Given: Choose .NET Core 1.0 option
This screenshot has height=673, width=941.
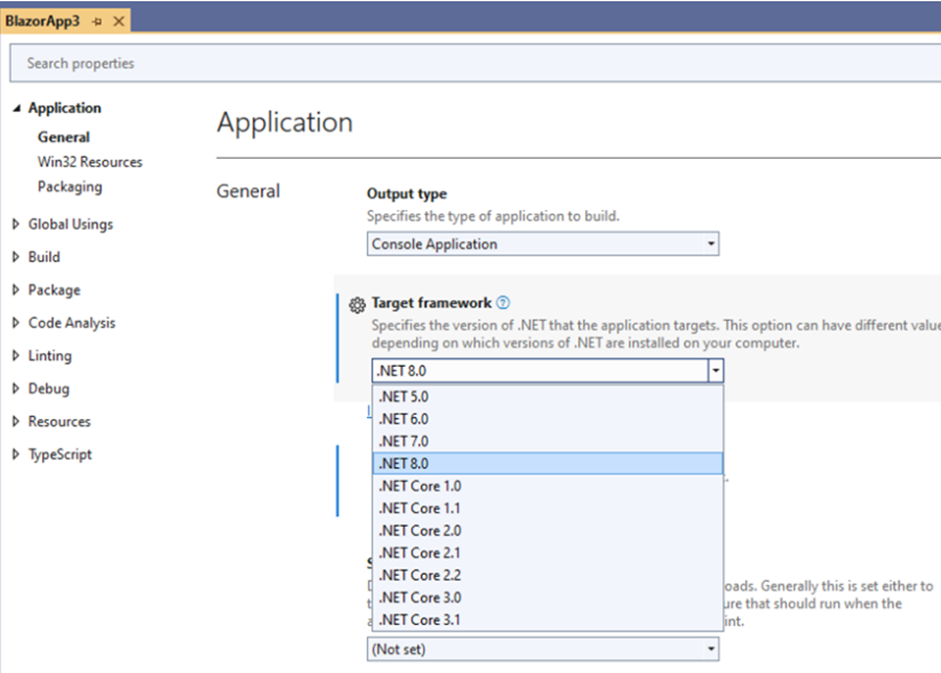Looking at the screenshot, I should [x=547, y=486].
